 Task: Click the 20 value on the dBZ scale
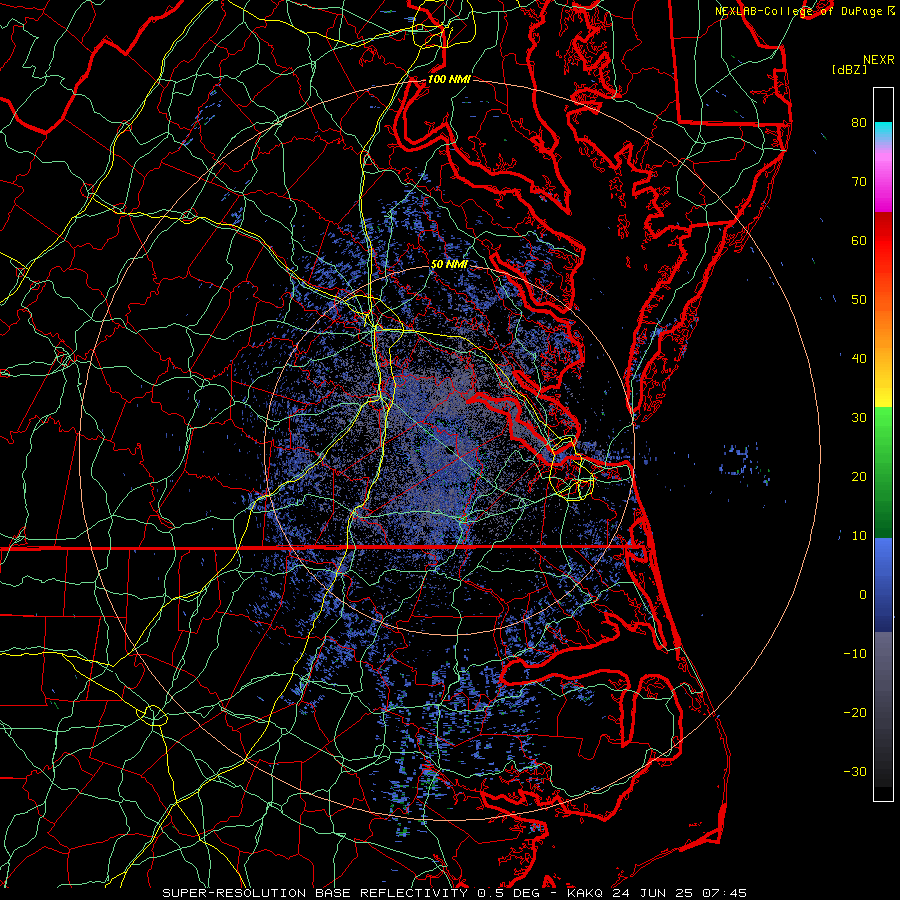pyautogui.click(x=859, y=477)
